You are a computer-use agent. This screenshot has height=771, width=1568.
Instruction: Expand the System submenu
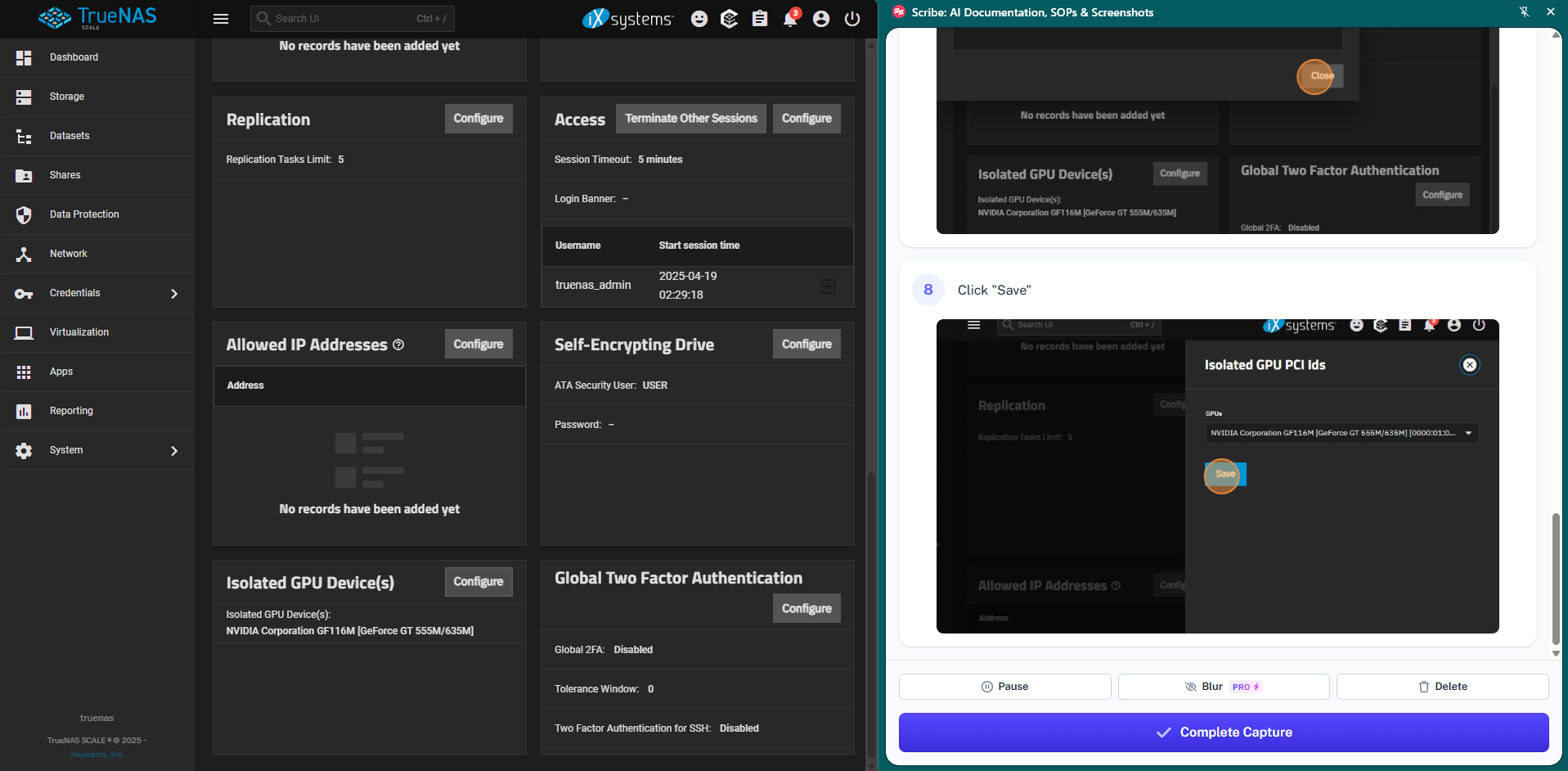point(173,450)
